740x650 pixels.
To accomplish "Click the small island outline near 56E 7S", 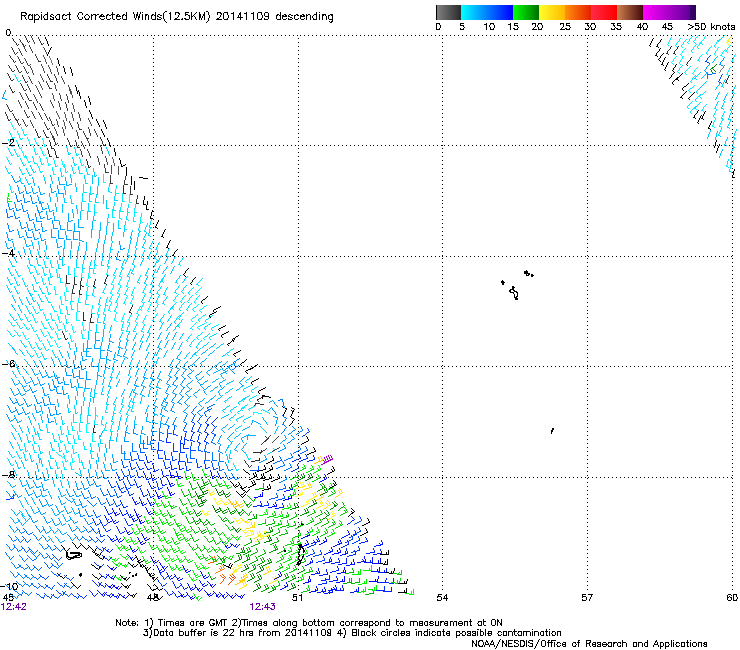I will [x=552, y=431].
